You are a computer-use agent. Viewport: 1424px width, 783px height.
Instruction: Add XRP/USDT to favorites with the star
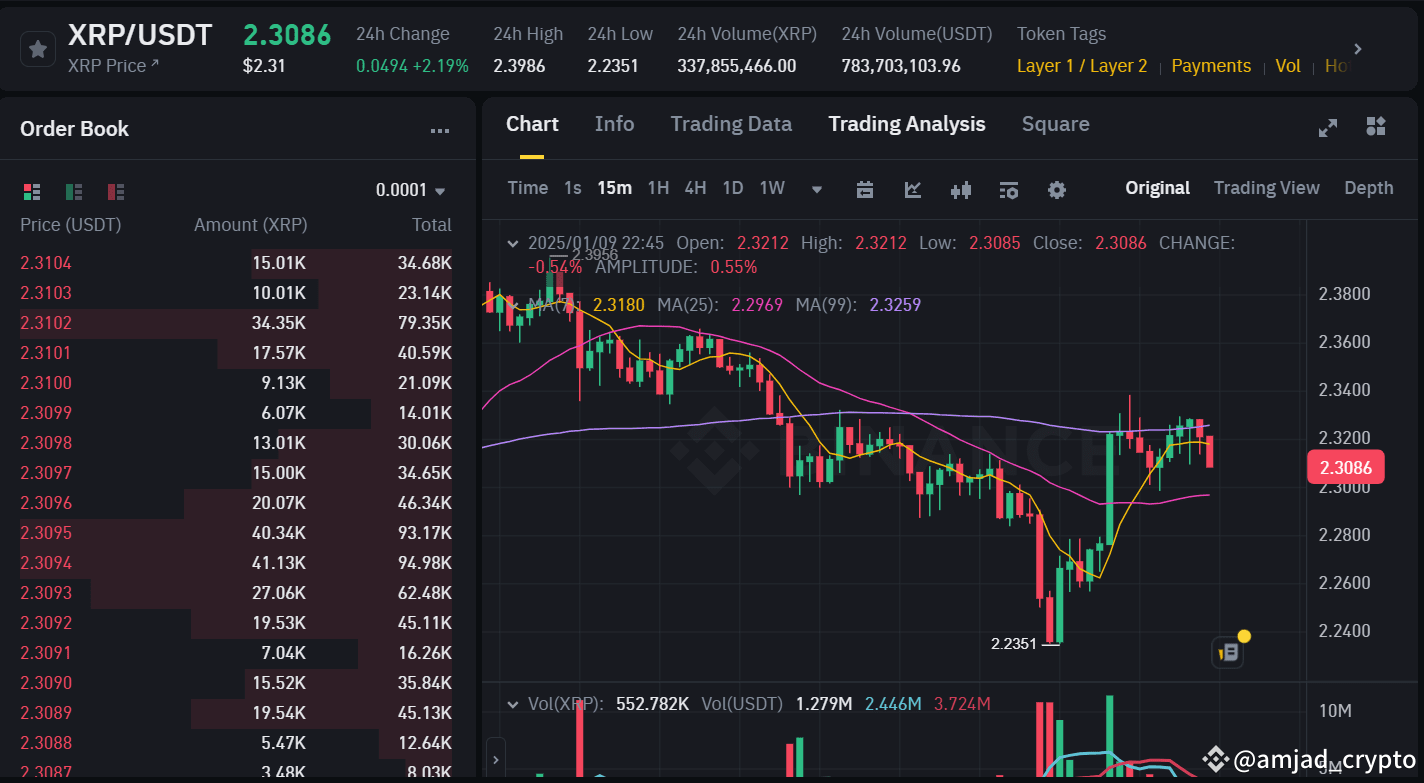click(x=38, y=49)
